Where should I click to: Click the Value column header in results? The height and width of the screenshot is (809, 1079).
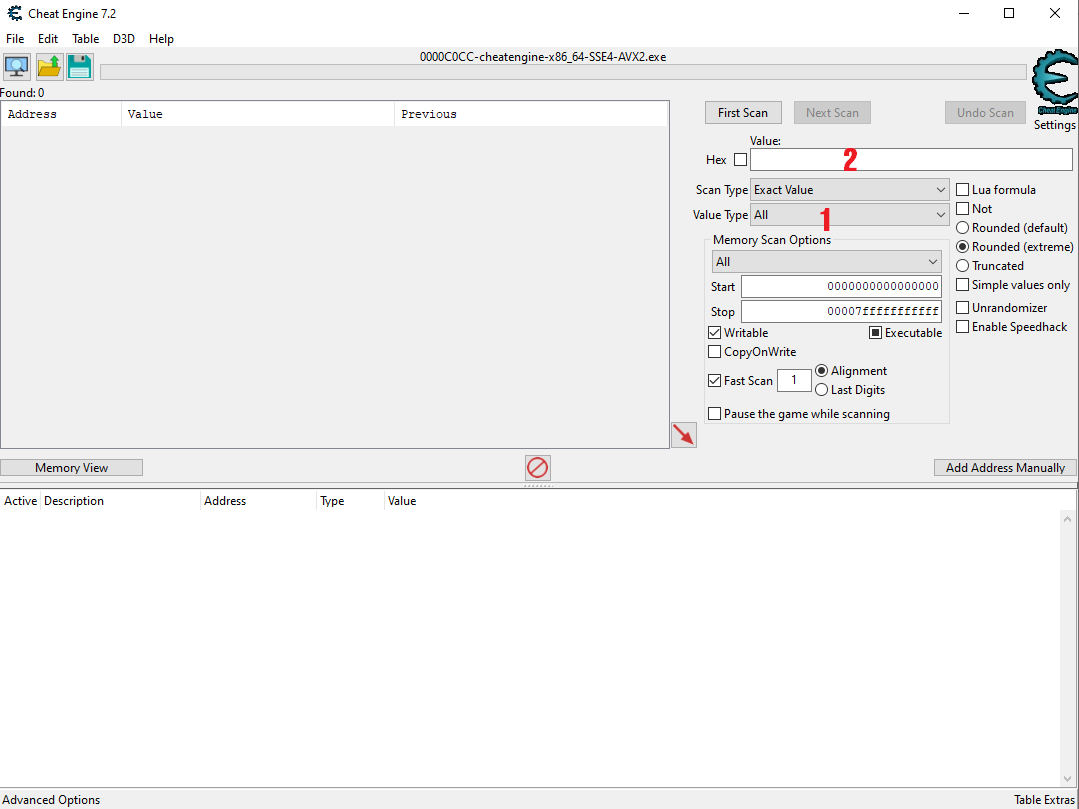coord(258,114)
